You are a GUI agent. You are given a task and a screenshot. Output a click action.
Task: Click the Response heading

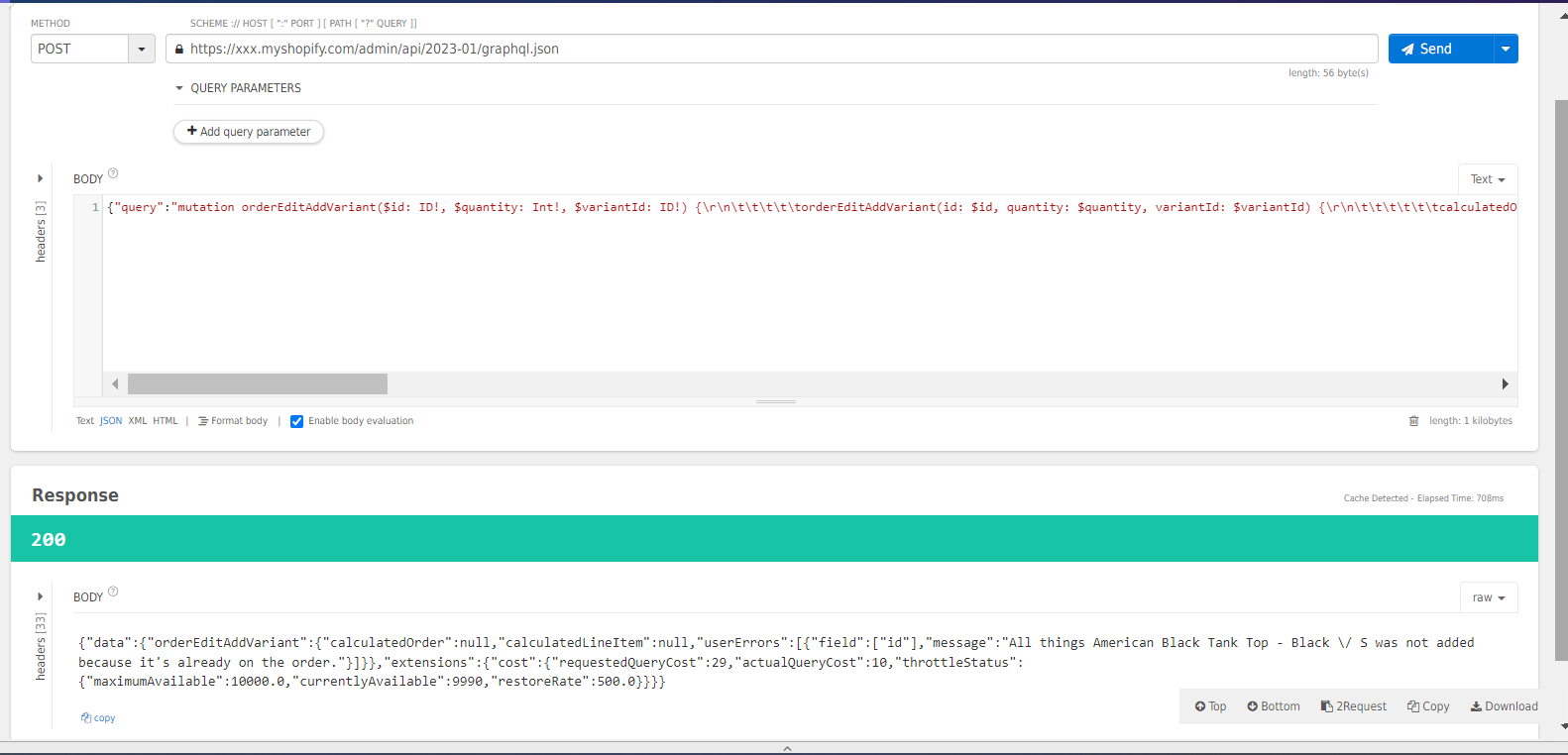[75, 495]
